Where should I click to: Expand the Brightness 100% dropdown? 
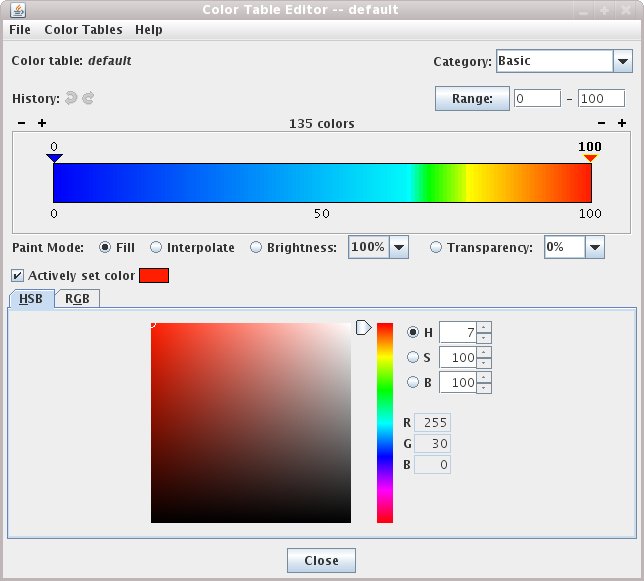click(399, 247)
